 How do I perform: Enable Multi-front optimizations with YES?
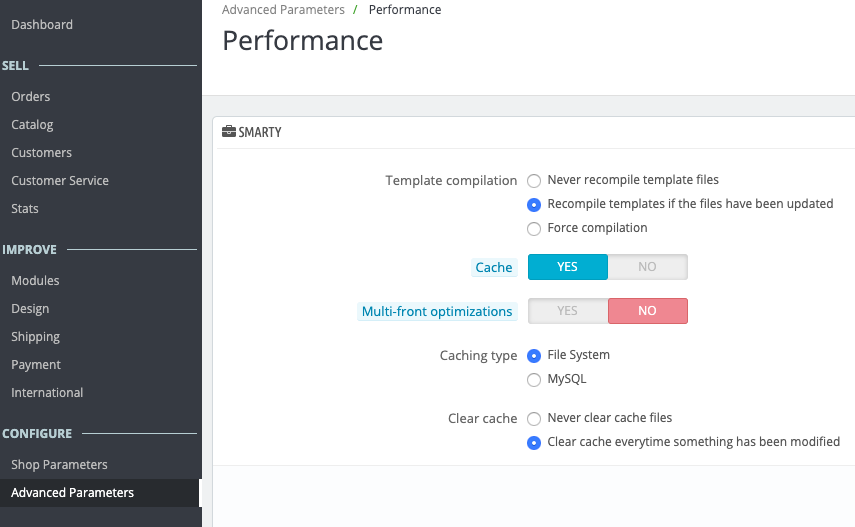click(x=568, y=311)
